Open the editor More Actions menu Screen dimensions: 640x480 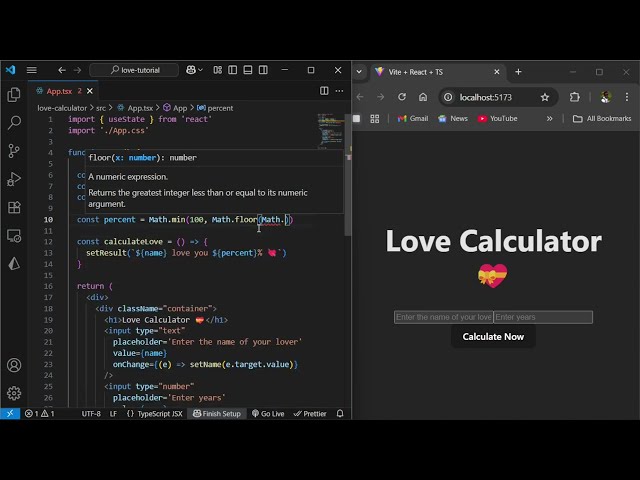(339, 91)
